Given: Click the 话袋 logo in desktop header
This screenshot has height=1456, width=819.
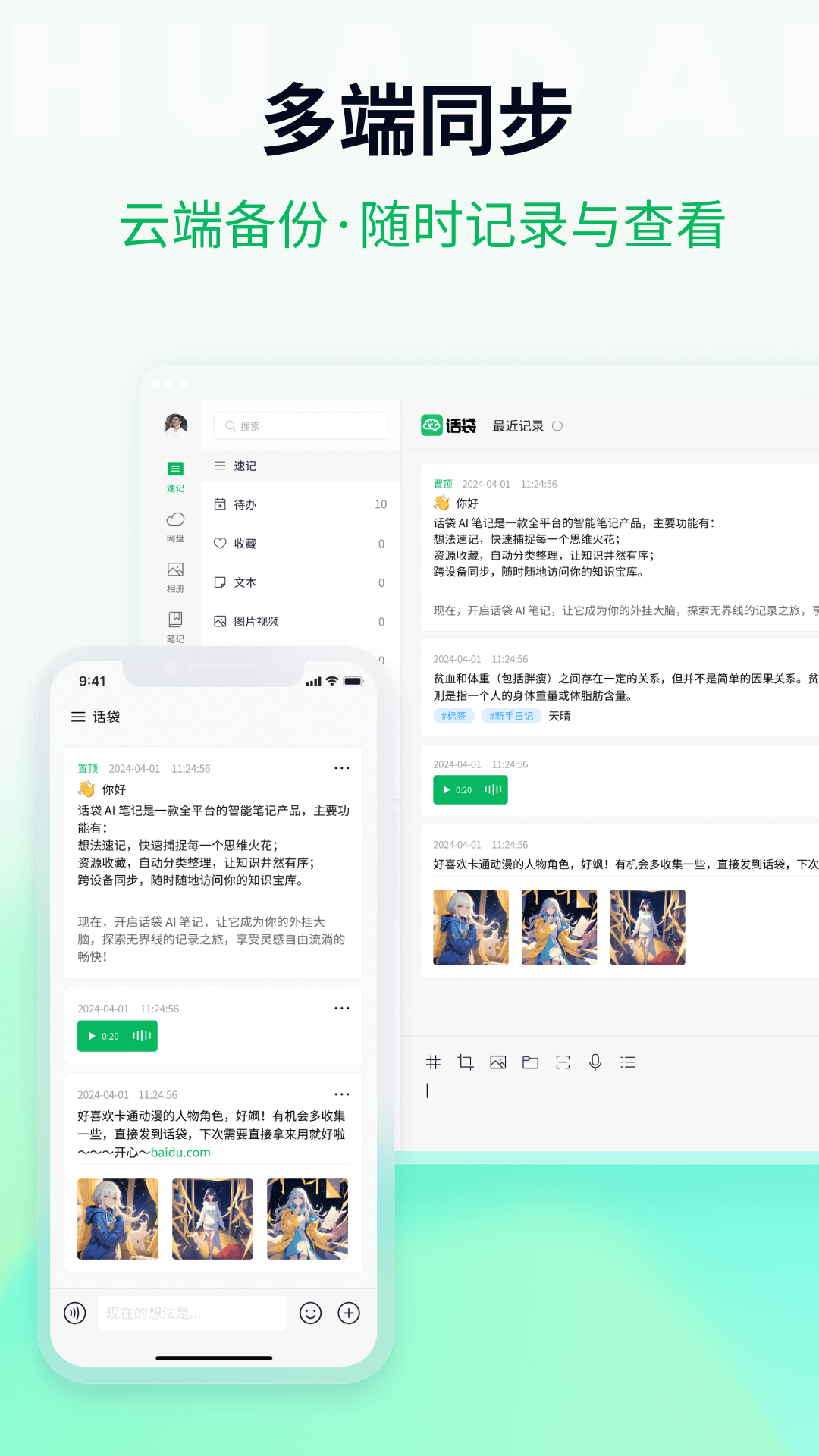Looking at the screenshot, I should click(x=449, y=425).
